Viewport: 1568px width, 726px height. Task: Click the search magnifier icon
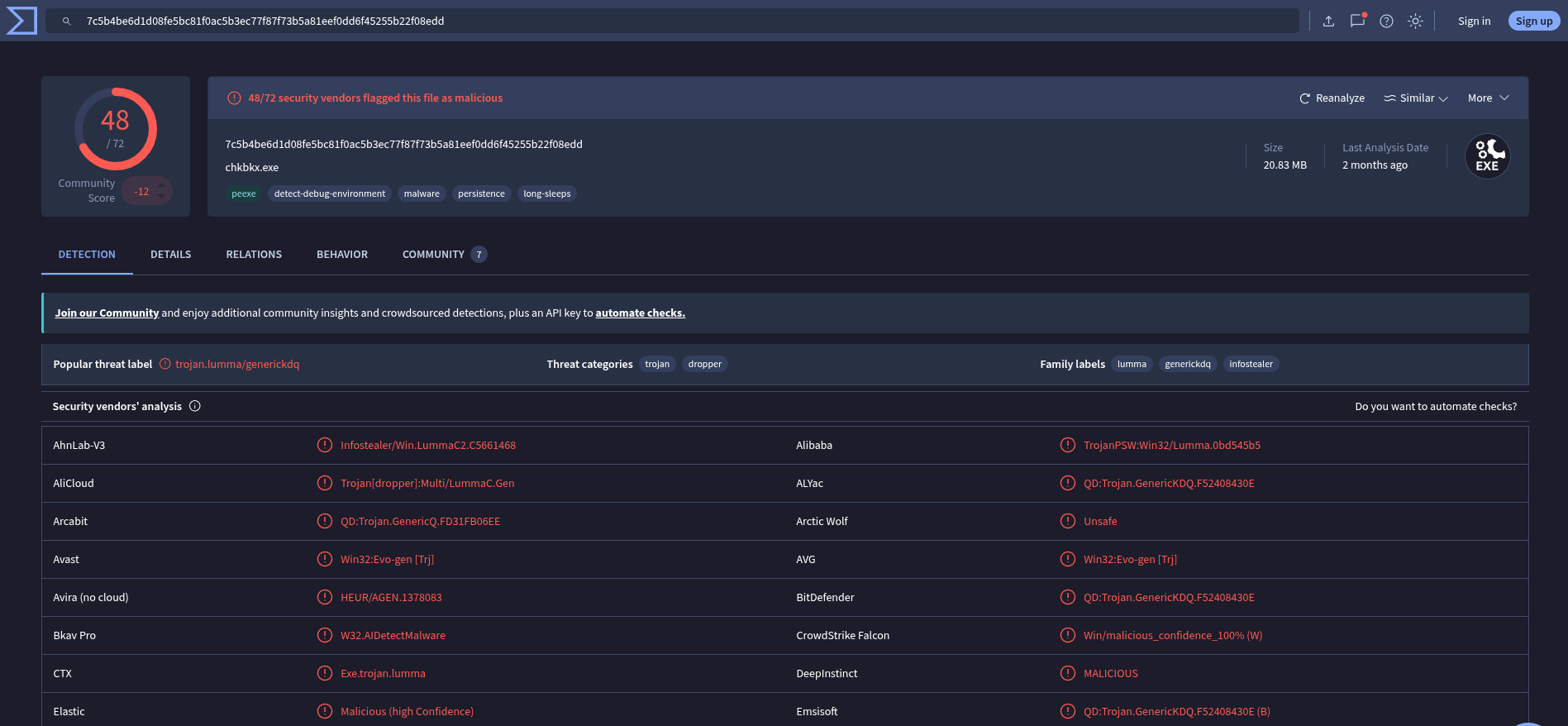coord(67,21)
